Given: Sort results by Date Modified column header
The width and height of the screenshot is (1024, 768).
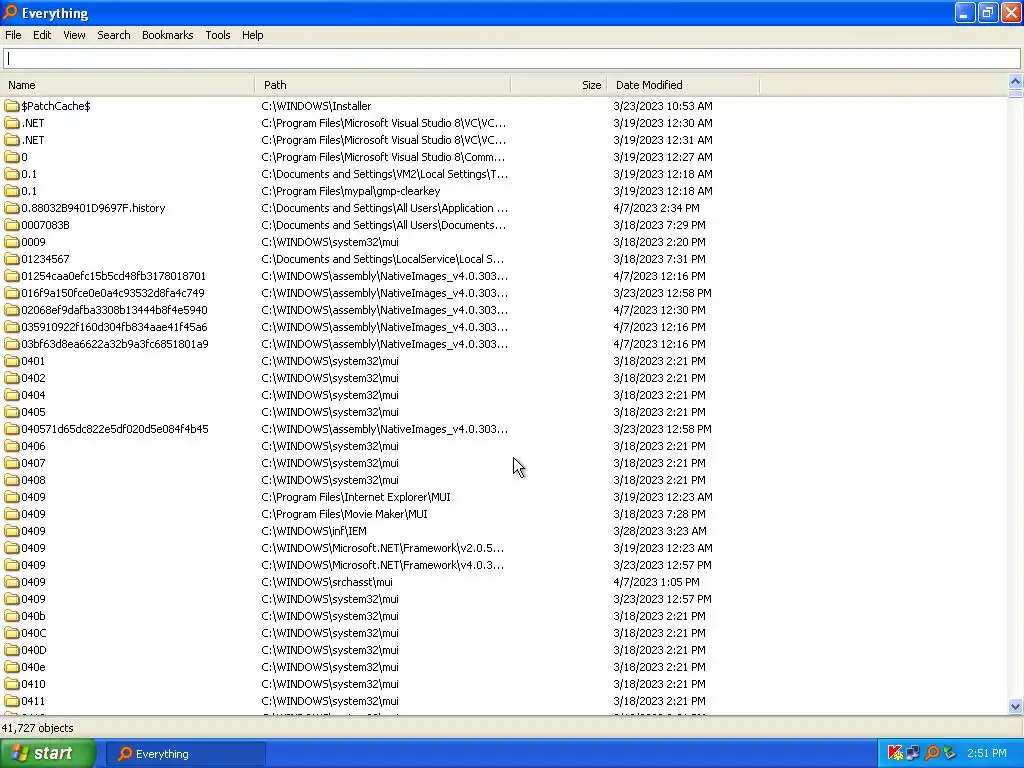Looking at the screenshot, I should point(683,85).
